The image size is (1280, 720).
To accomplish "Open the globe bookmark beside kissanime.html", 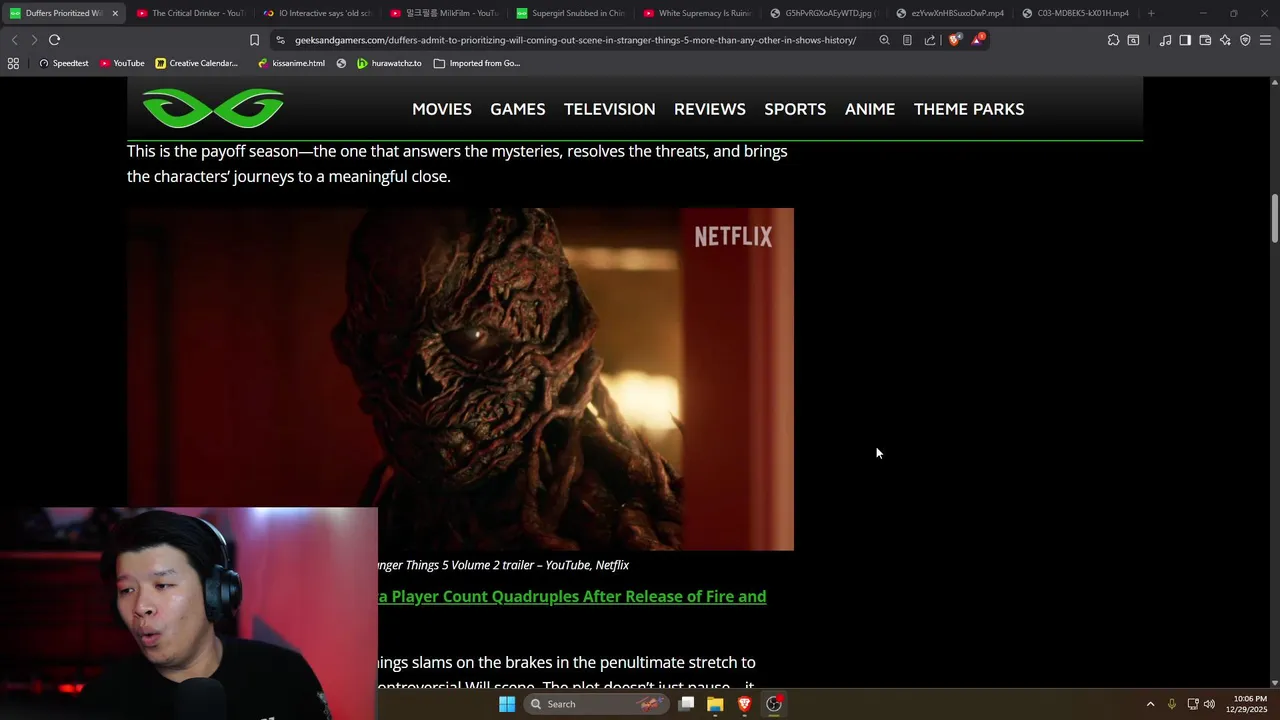I will click(341, 63).
